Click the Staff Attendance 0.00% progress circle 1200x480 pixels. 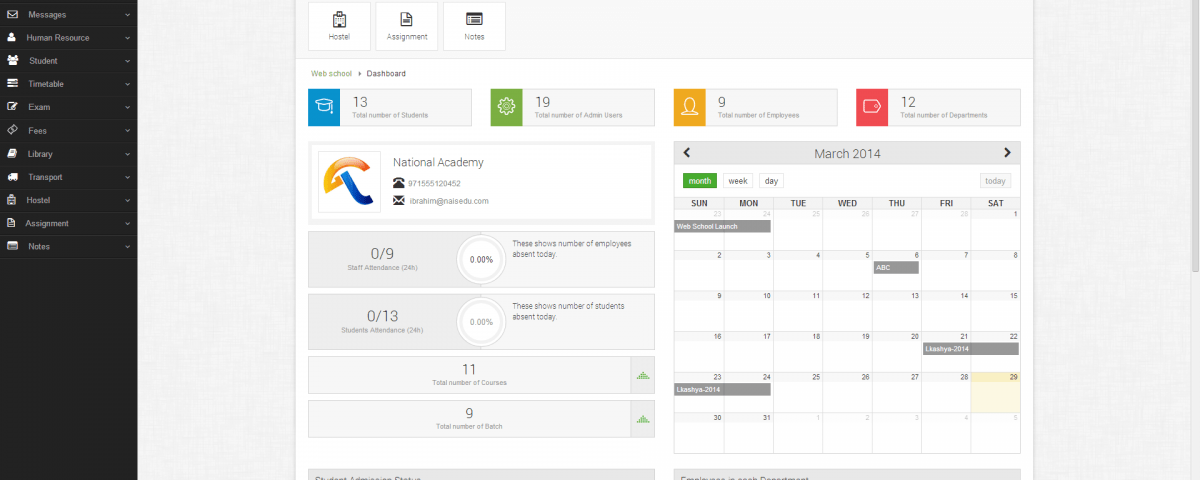pyautogui.click(x=481, y=259)
